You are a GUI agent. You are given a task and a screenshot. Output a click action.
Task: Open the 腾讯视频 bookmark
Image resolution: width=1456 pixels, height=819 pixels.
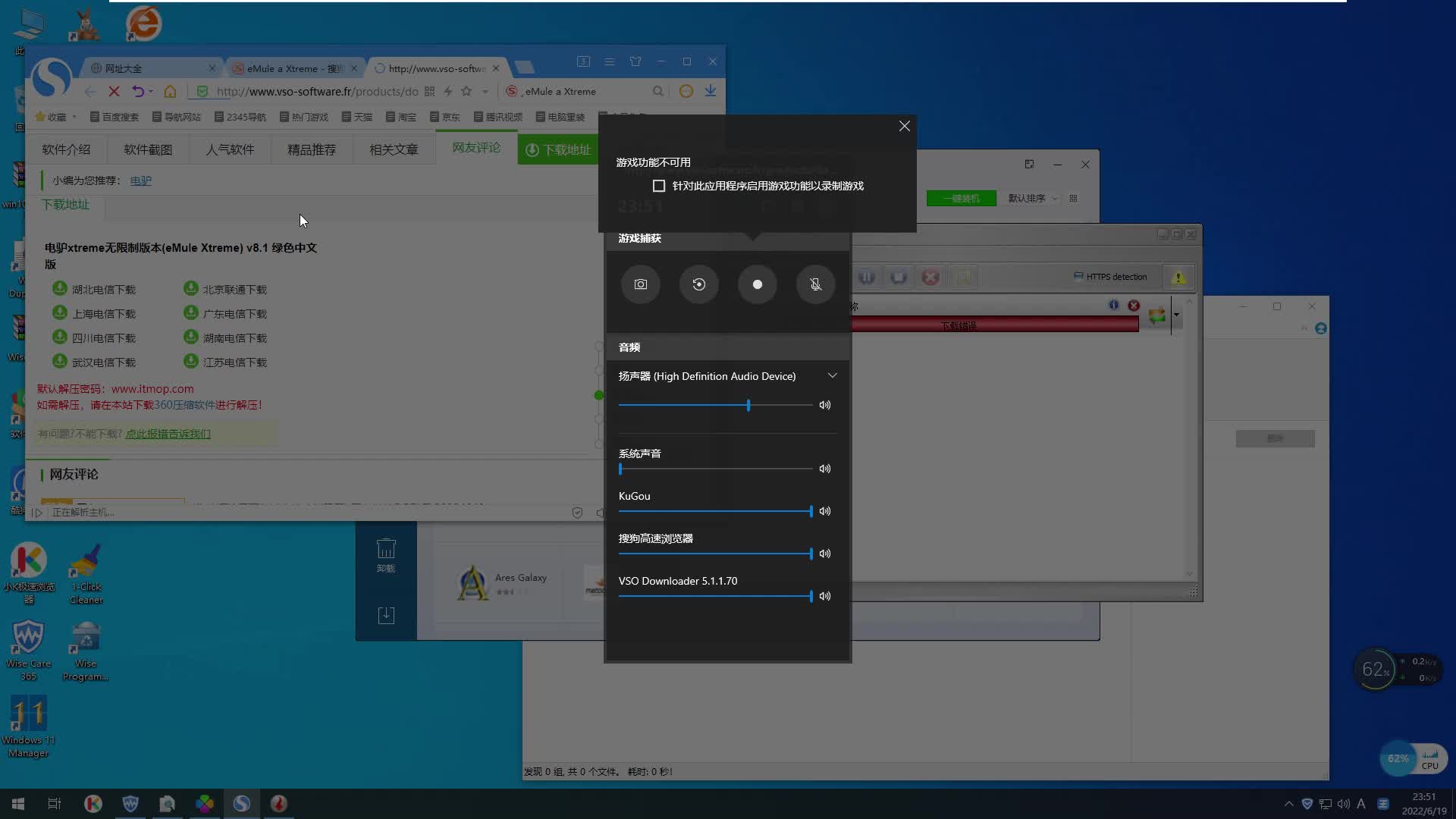click(498, 117)
